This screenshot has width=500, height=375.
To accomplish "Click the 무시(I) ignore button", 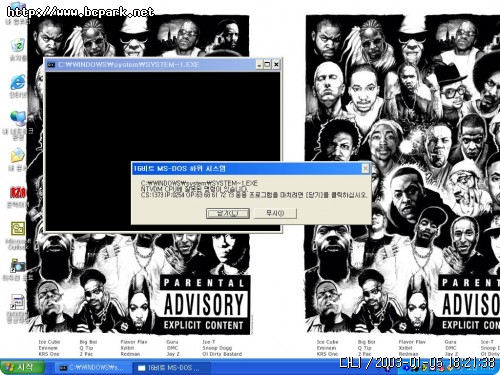I will pyautogui.click(x=275, y=213).
